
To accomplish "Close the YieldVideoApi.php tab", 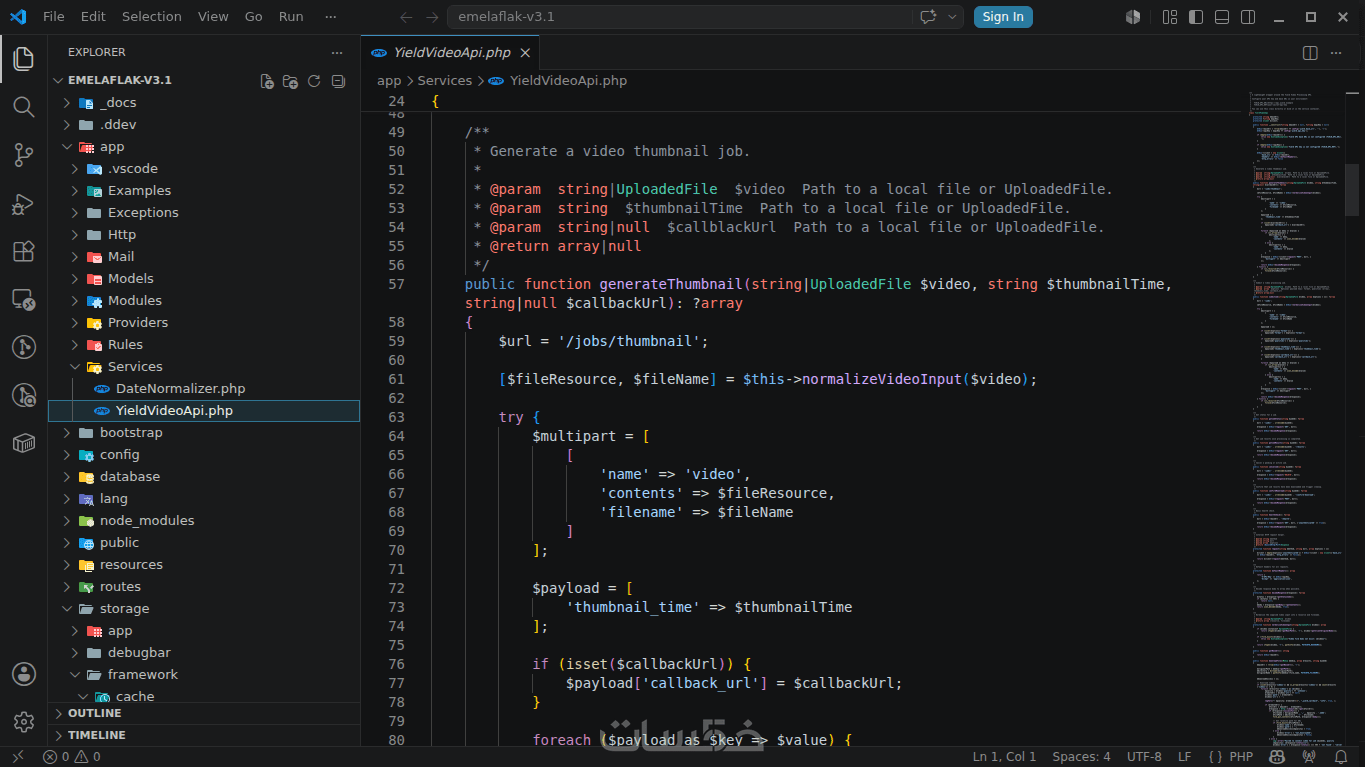I will pyautogui.click(x=525, y=53).
